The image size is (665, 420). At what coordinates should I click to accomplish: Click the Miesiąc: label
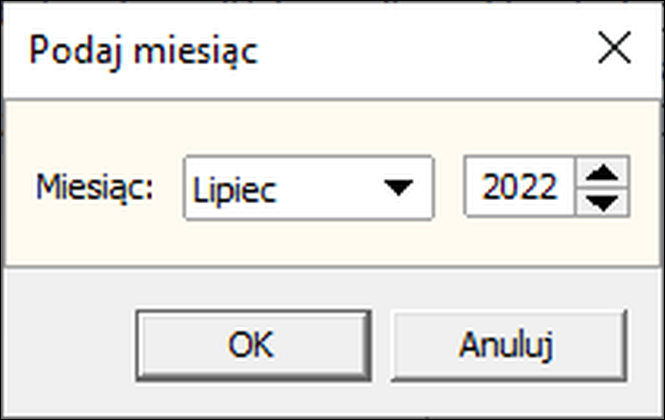[x=95, y=187]
